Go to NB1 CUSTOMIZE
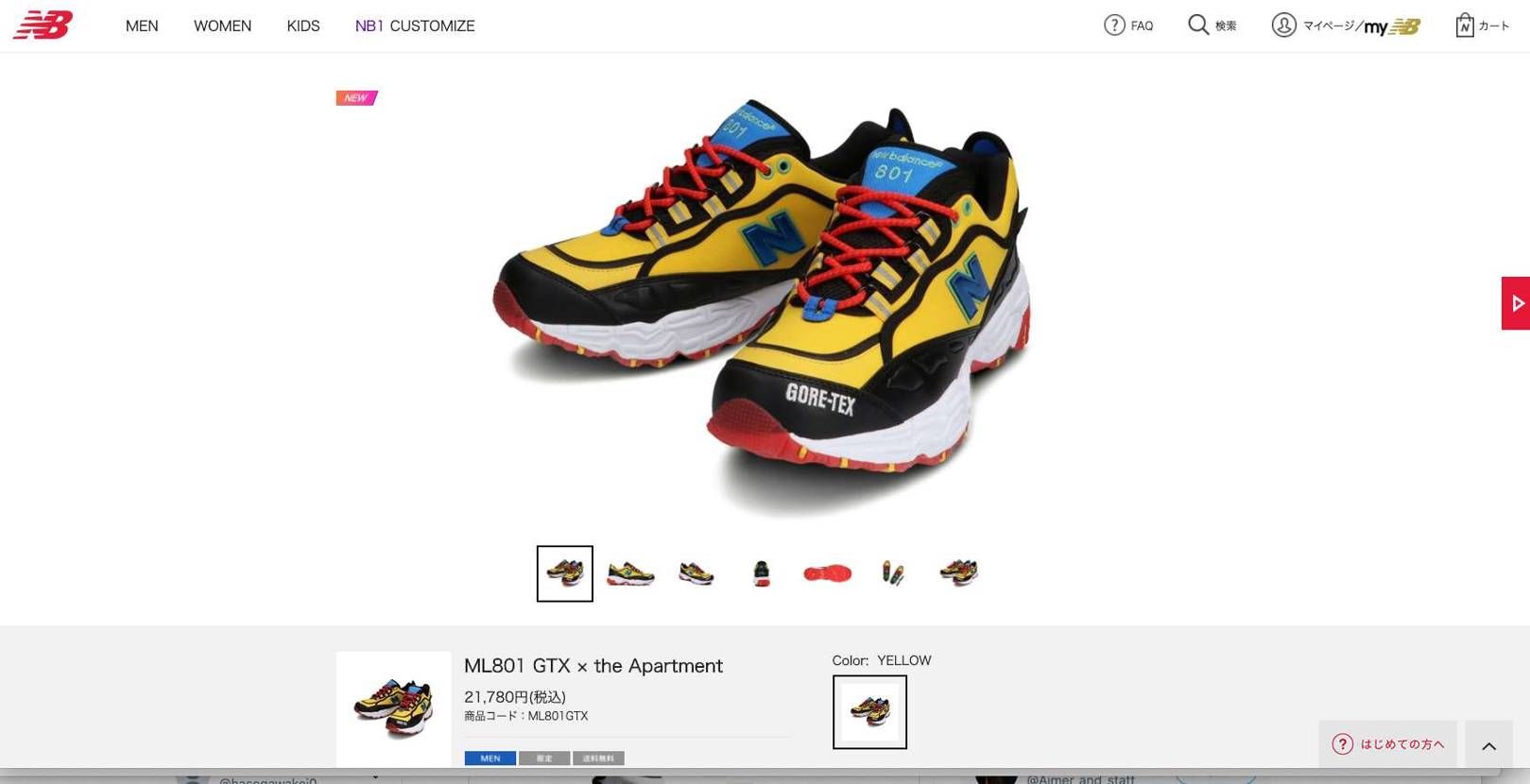This screenshot has height=784, width=1530. [415, 26]
